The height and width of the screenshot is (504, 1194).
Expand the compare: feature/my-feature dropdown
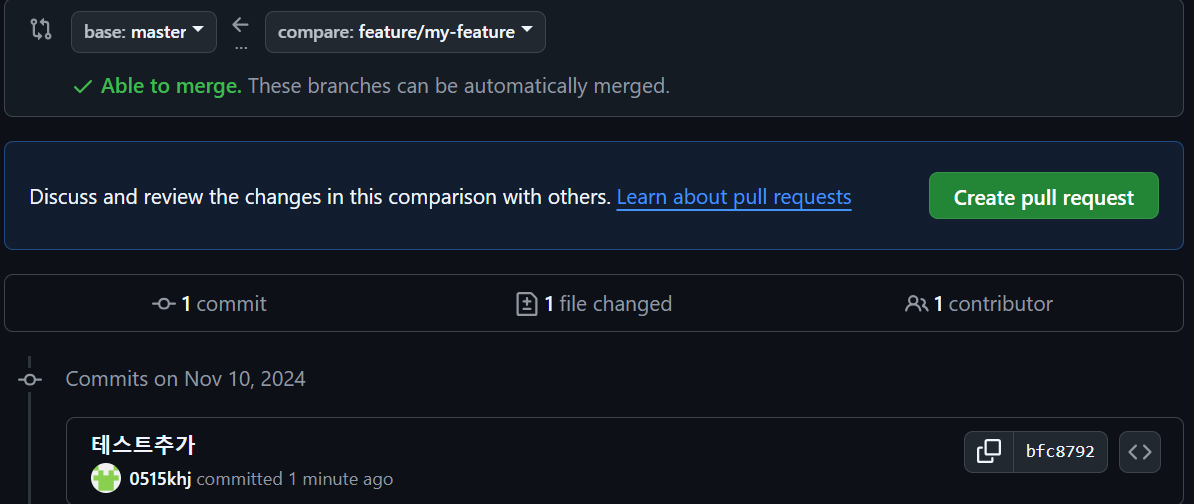405,32
